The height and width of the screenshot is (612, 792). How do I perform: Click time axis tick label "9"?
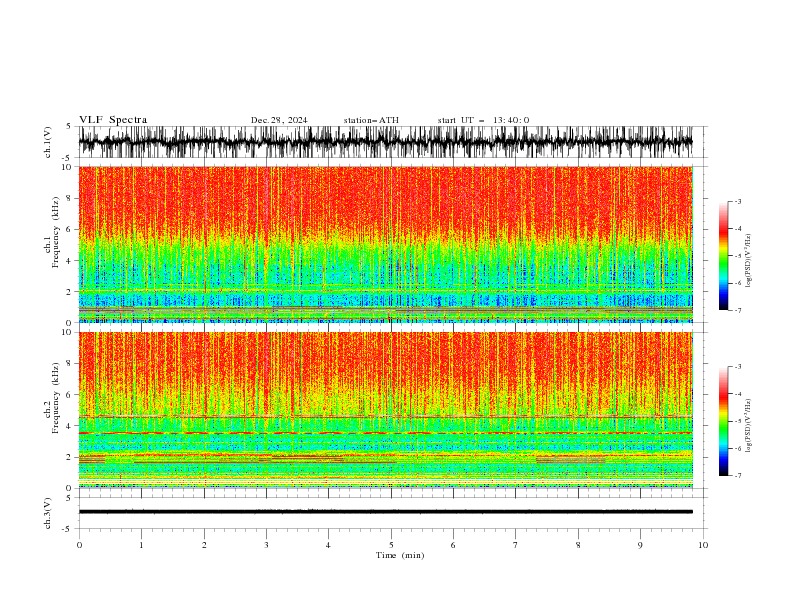coord(640,545)
